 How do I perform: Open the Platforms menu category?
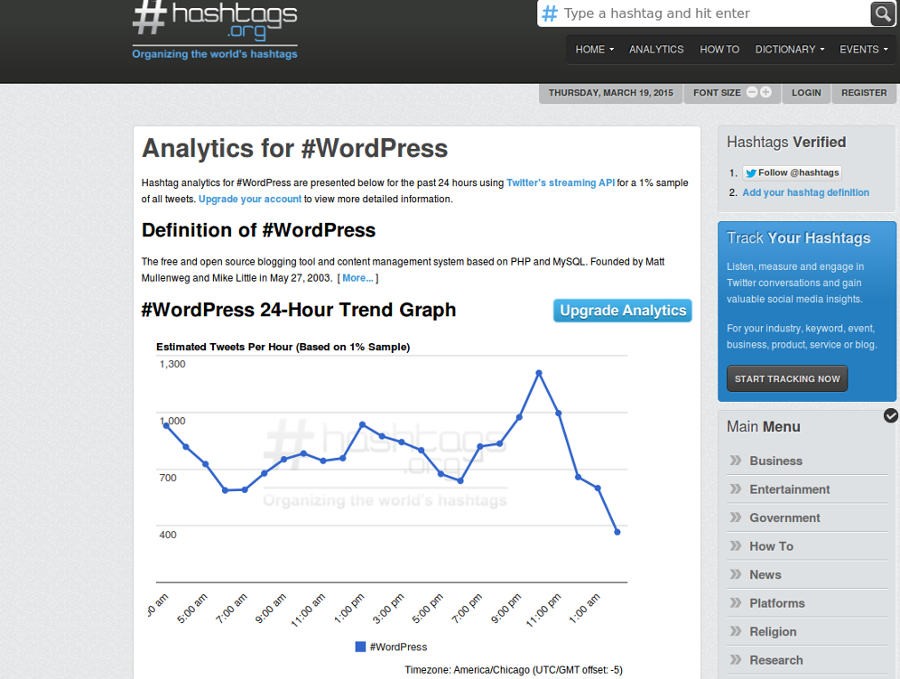[x=777, y=603]
